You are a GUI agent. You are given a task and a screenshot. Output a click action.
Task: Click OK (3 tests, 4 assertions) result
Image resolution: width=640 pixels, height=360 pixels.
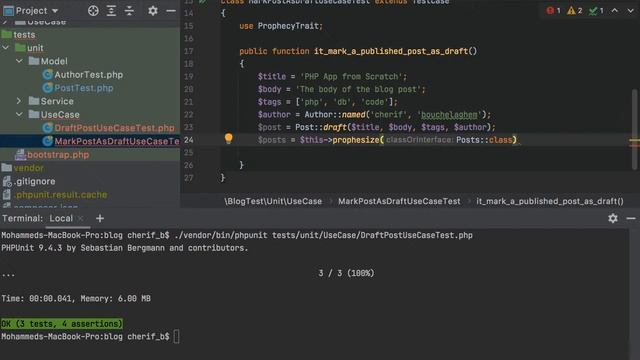pyautogui.click(x=62, y=324)
